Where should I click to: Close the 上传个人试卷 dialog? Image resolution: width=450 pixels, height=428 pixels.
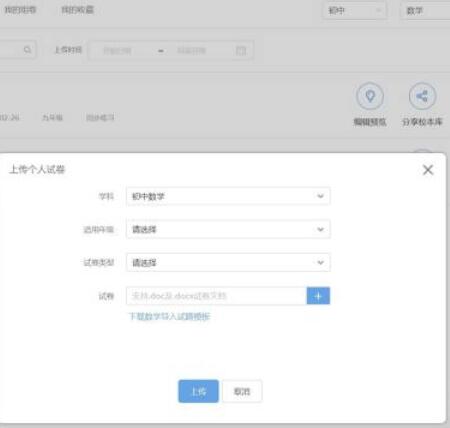coord(428,170)
